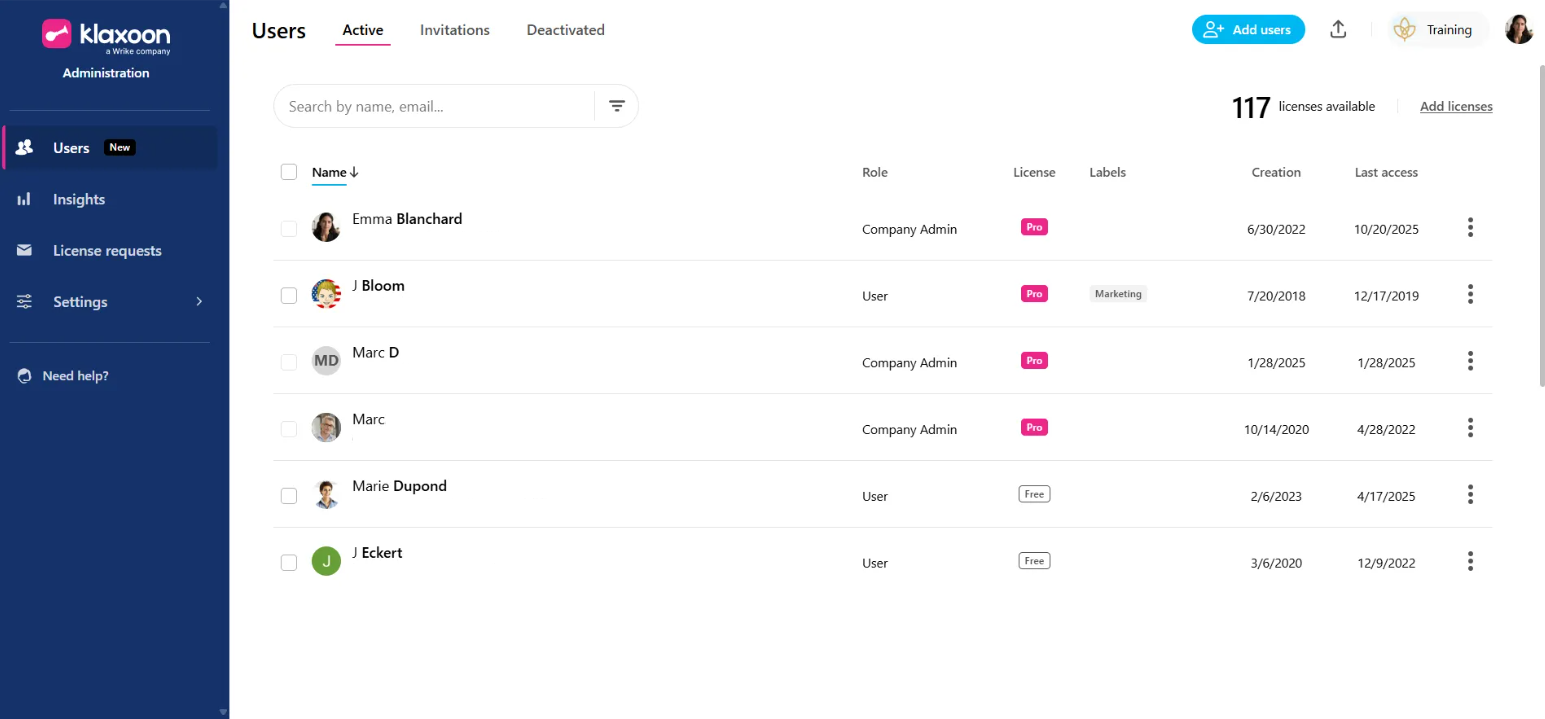
Task: Open three-dot menu for Marie Dupond
Action: coord(1470,495)
